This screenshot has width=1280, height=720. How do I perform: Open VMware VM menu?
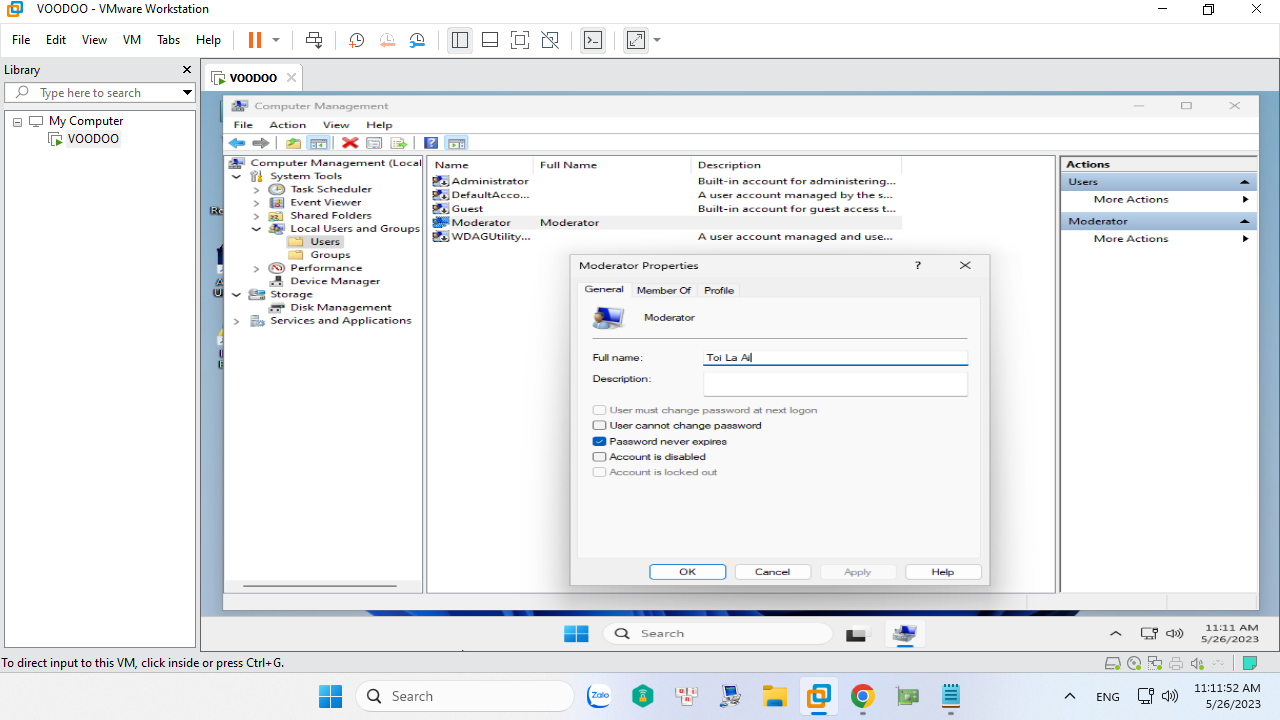(x=132, y=40)
